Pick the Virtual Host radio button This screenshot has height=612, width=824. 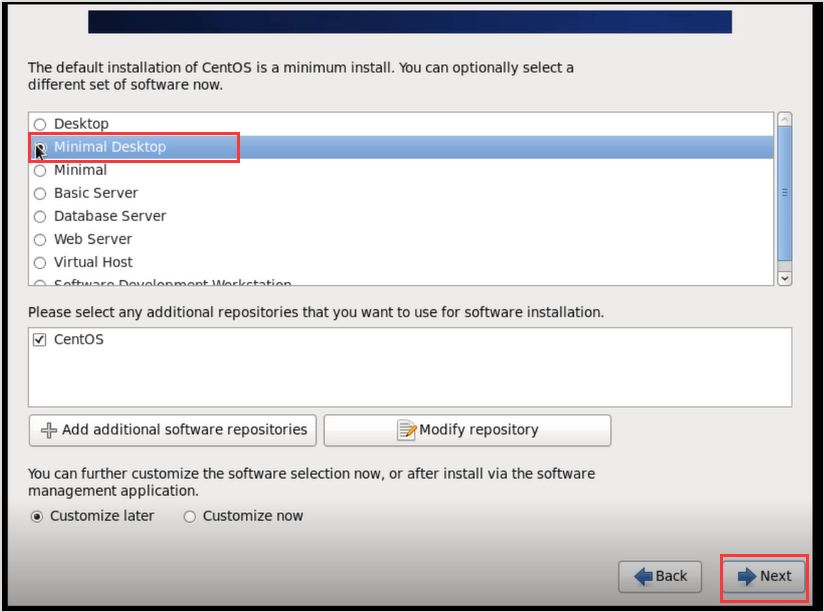pos(40,263)
